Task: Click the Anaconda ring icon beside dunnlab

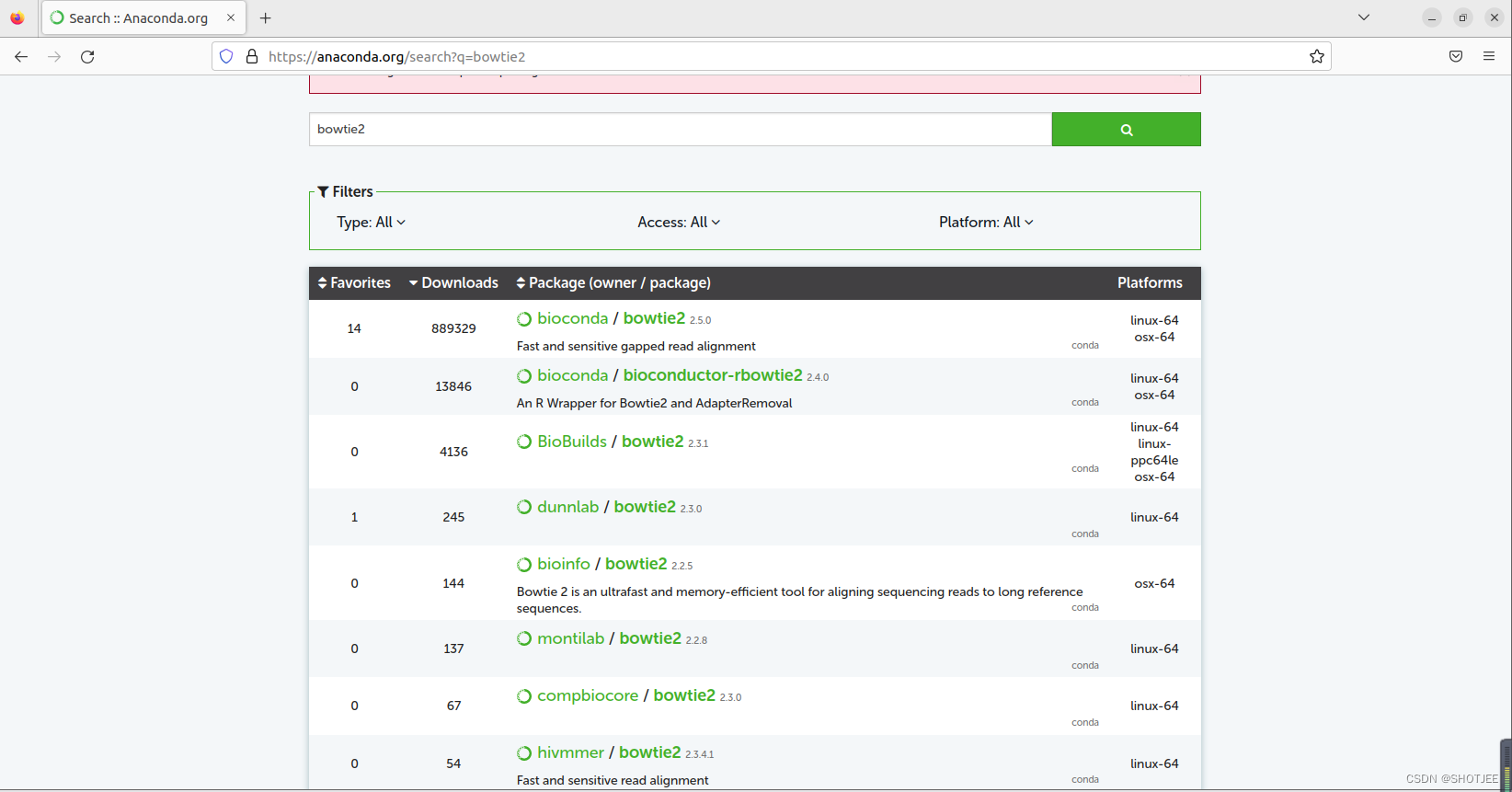Action: click(x=524, y=507)
